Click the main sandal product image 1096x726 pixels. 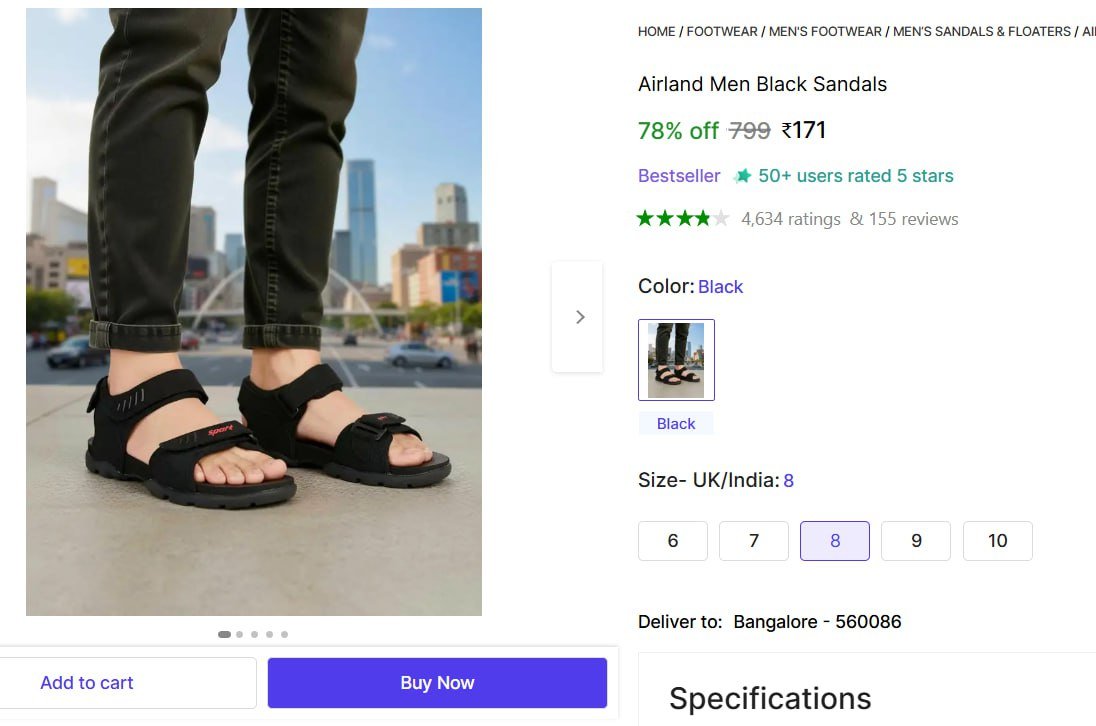coord(254,312)
